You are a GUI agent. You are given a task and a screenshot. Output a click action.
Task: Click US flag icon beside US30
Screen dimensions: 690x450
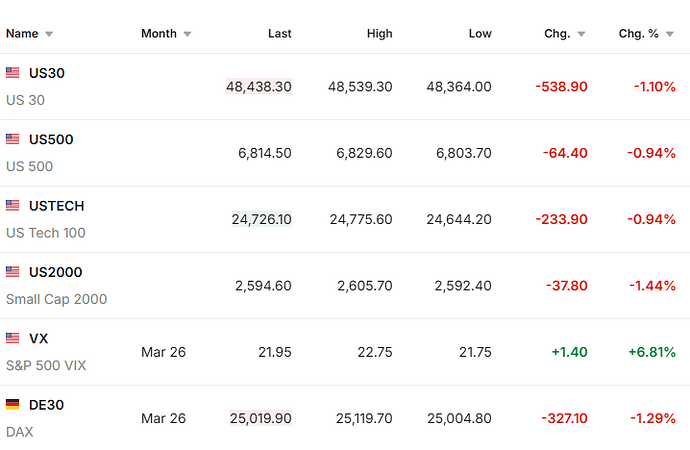(12, 73)
